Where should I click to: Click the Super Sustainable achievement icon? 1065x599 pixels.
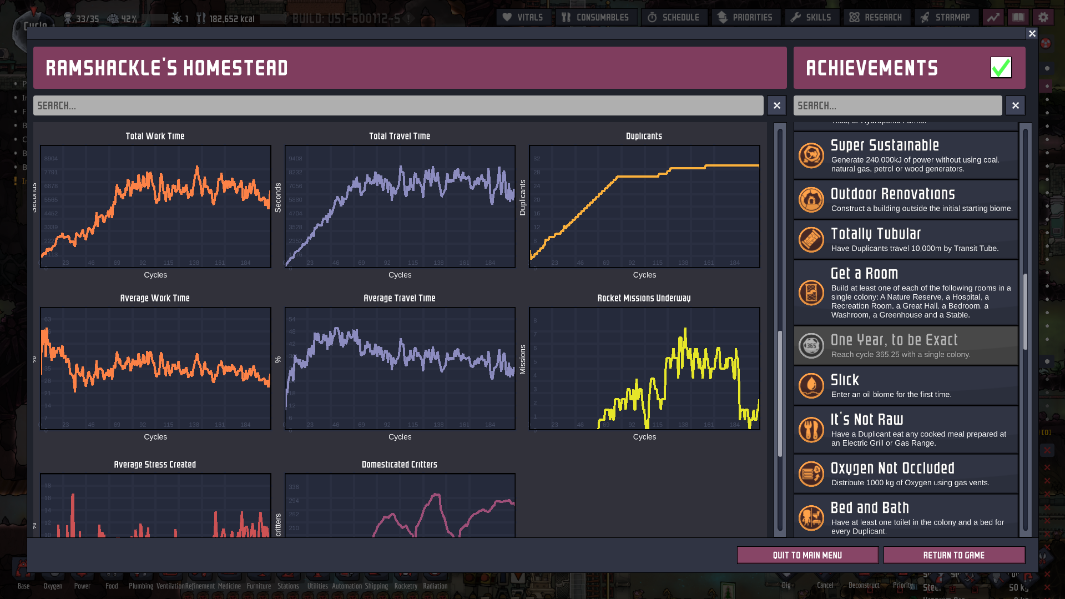810,155
